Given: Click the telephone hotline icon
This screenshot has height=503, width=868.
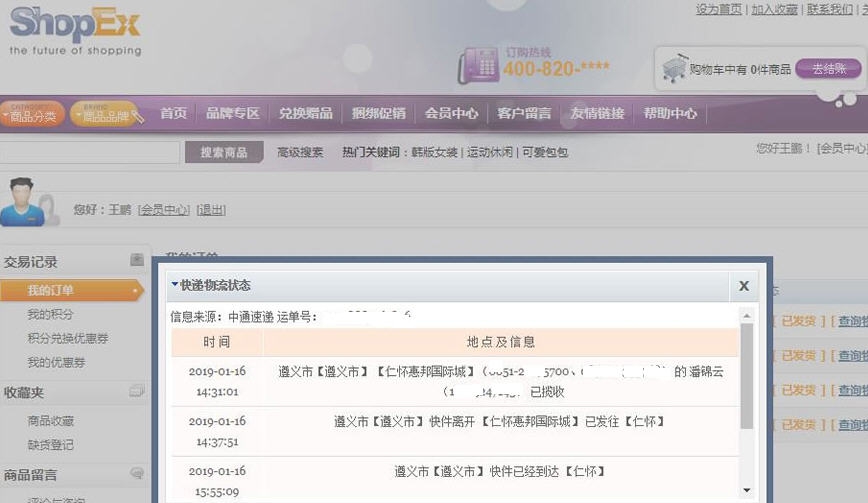Looking at the screenshot, I should 478,66.
